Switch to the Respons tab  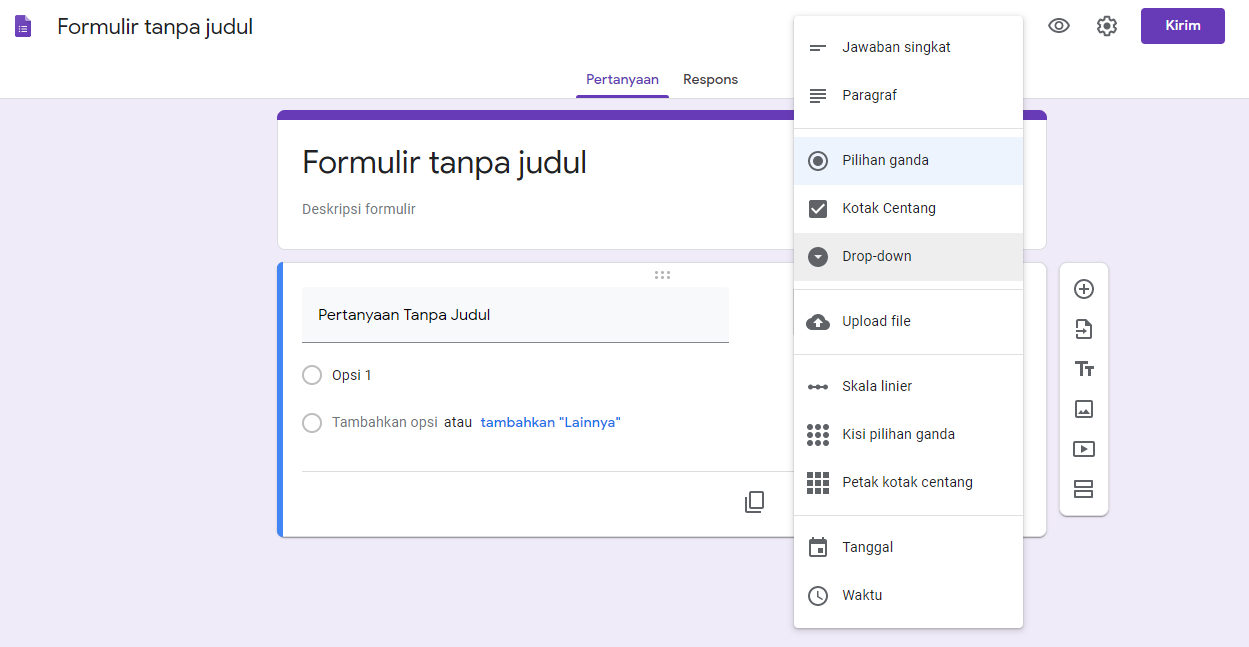[x=710, y=79]
